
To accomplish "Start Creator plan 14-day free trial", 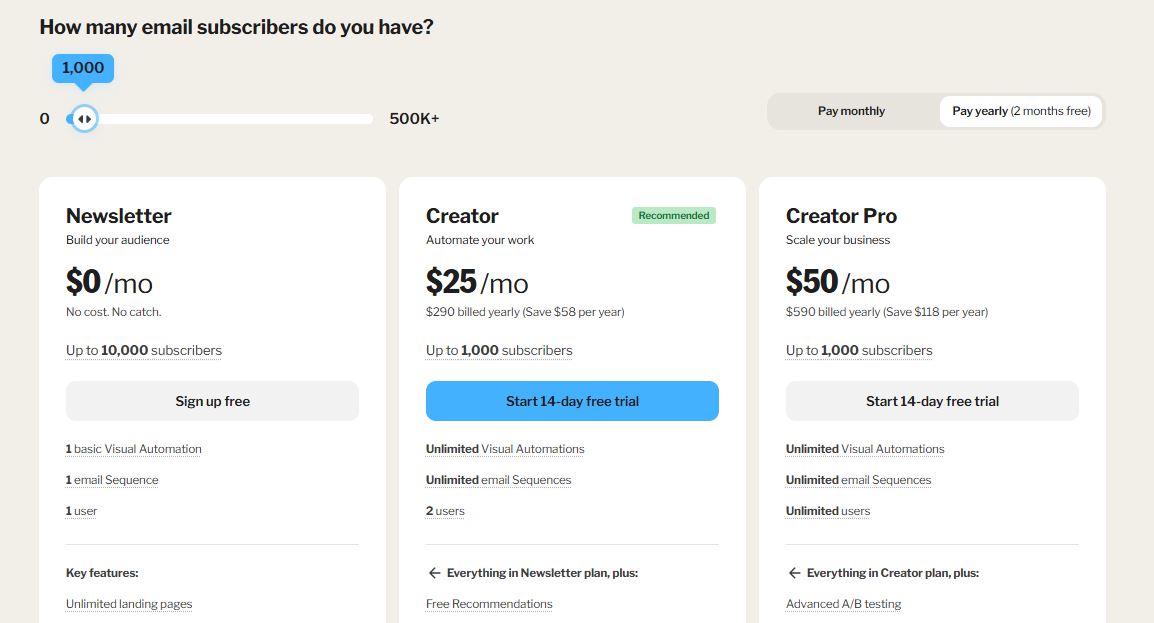I will [x=572, y=401].
